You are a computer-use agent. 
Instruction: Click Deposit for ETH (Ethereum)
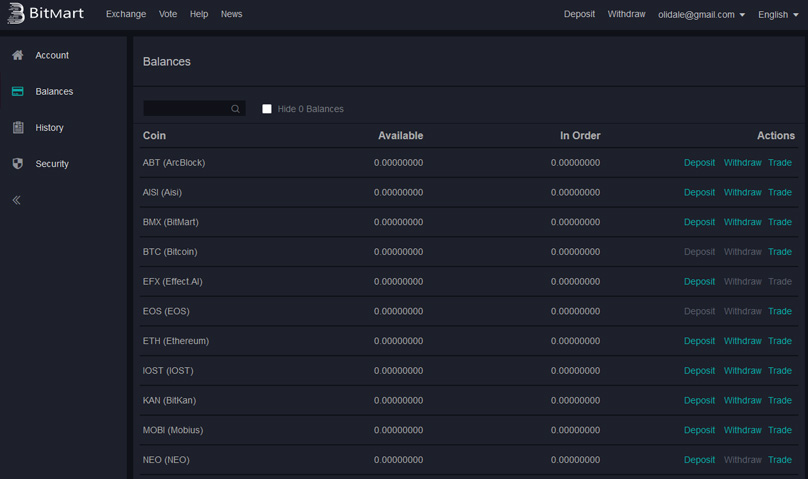pyautogui.click(x=699, y=341)
